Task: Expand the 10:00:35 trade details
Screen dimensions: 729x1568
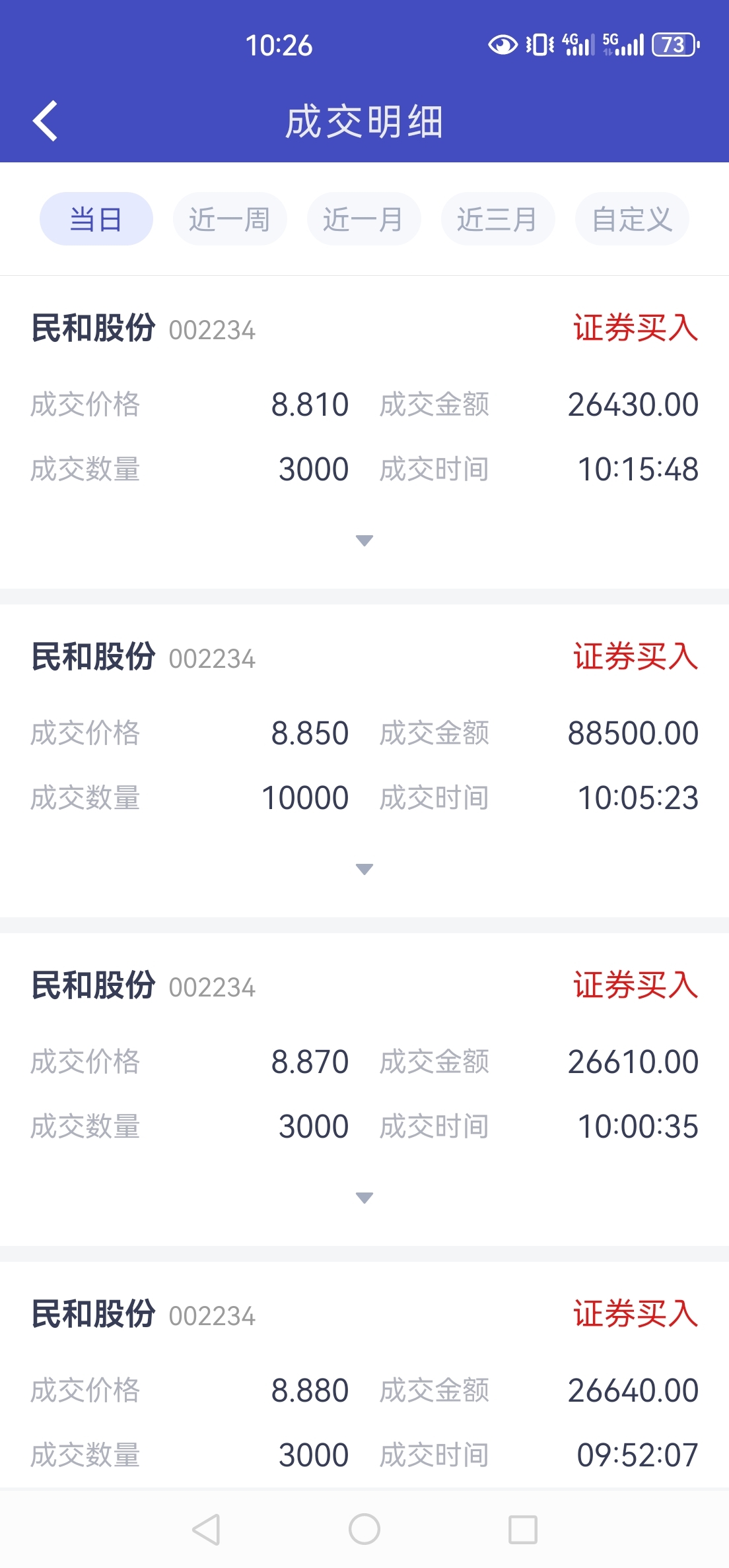Action: pyautogui.click(x=364, y=1197)
